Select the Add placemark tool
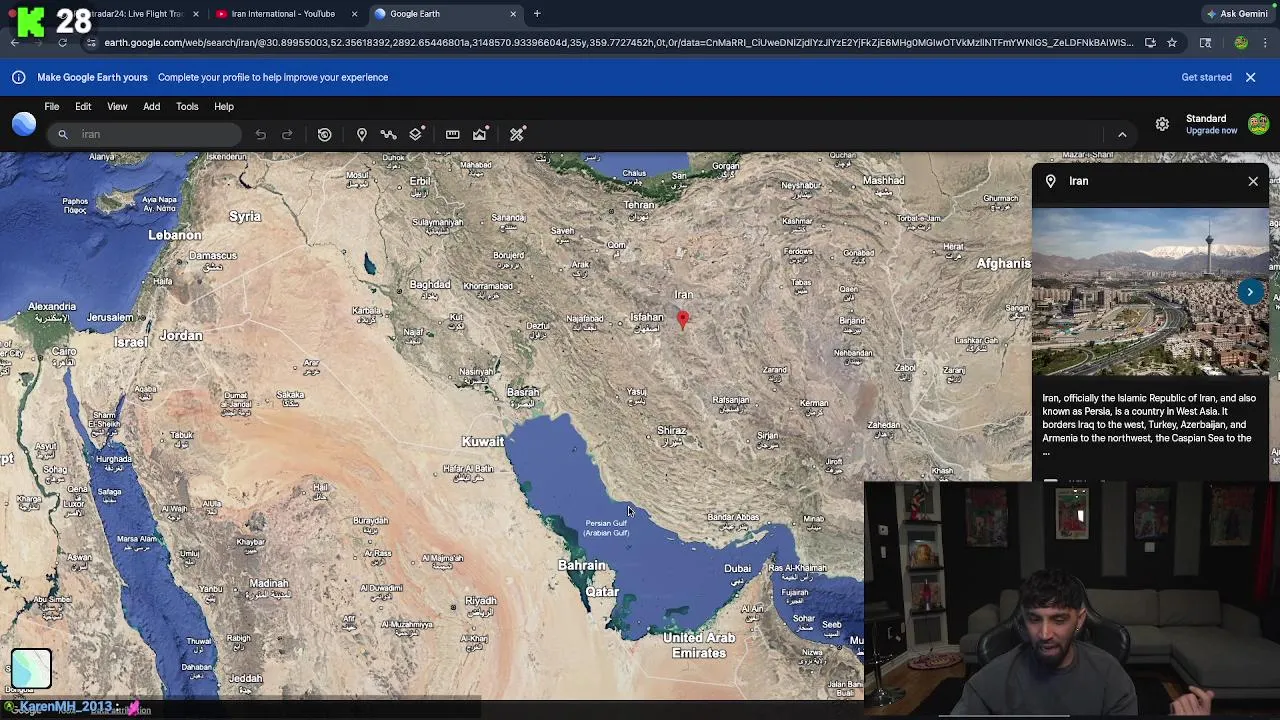 pyautogui.click(x=362, y=134)
